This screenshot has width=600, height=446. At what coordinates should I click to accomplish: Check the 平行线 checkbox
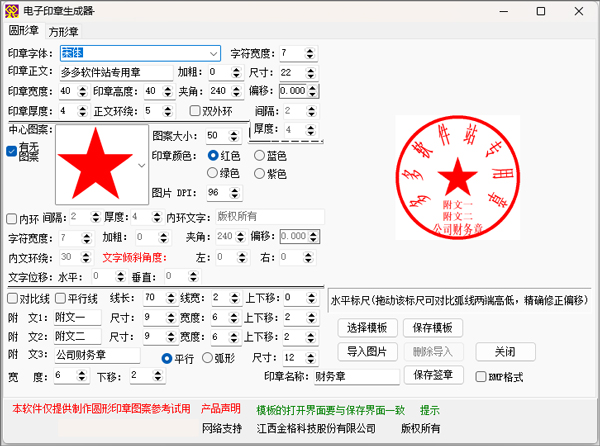pos(60,298)
